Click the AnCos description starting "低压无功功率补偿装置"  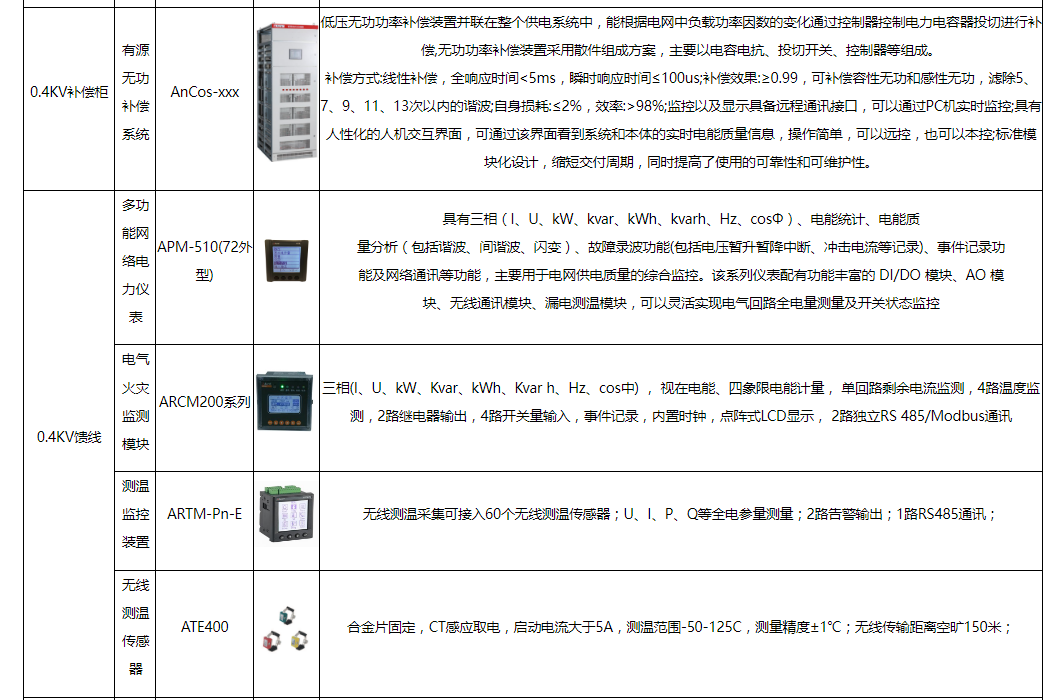(x=680, y=92)
